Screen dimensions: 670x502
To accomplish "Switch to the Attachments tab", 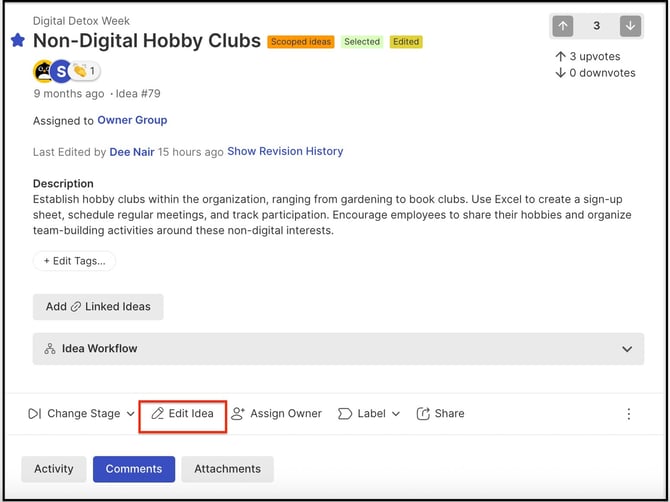I will tap(228, 469).
